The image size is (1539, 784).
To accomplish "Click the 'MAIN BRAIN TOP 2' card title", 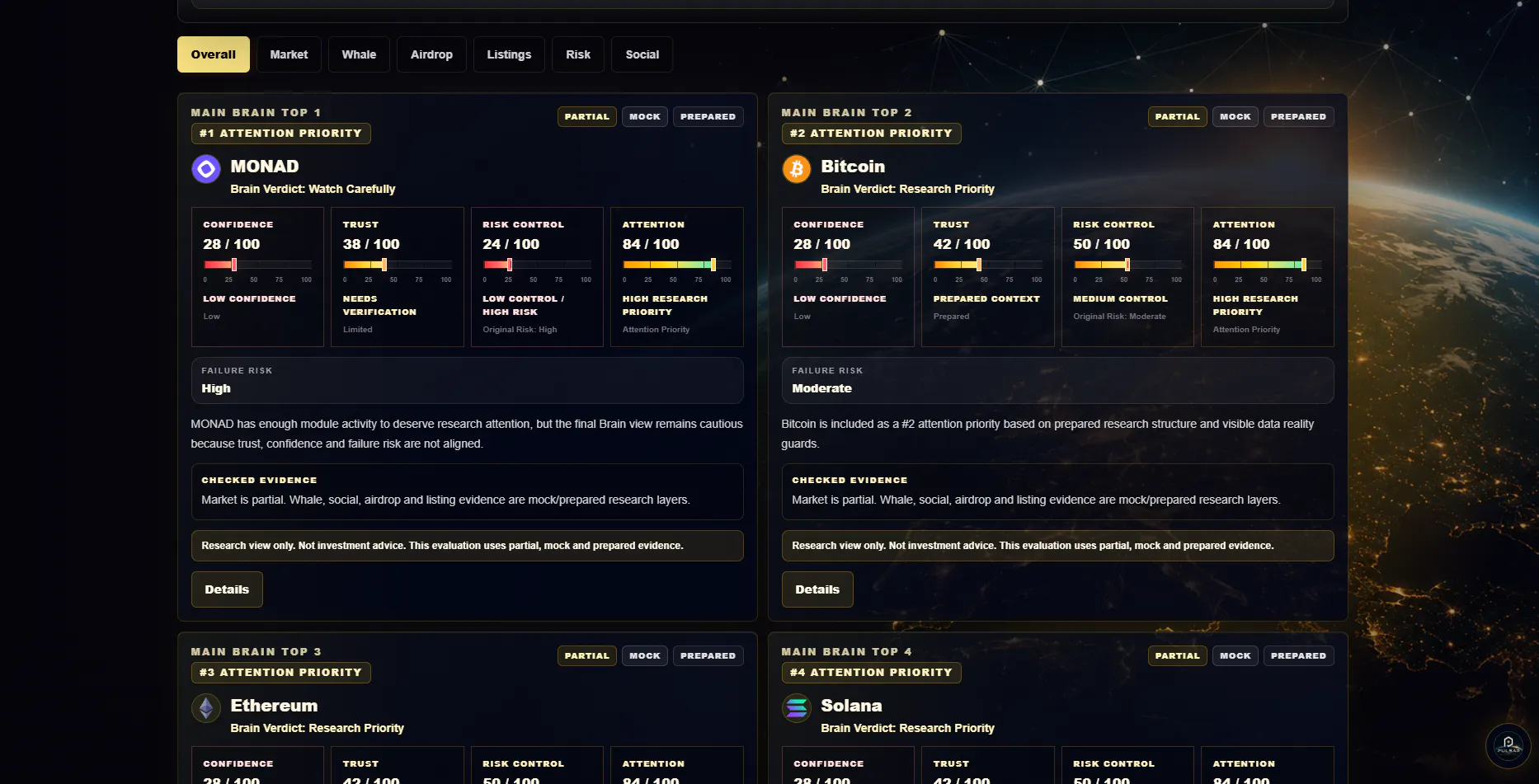I will 847,113.
